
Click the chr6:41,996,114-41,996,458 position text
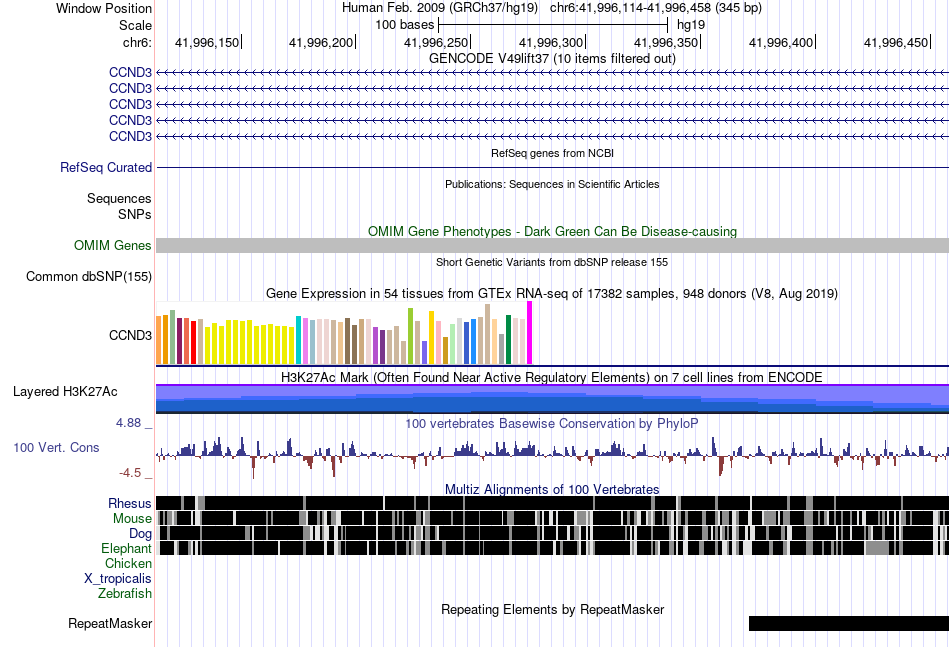(x=656, y=8)
